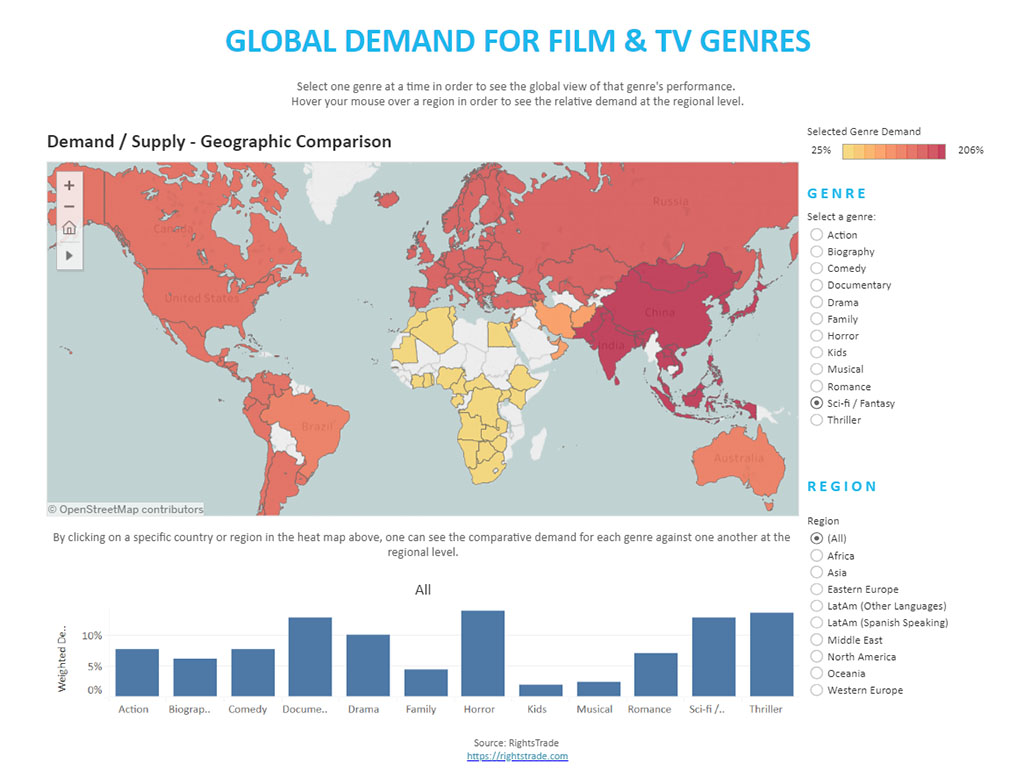Click the OpenStreetMap contributors attribution
The height and width of the screenshot is (770, 1024).
click(125, 509)
